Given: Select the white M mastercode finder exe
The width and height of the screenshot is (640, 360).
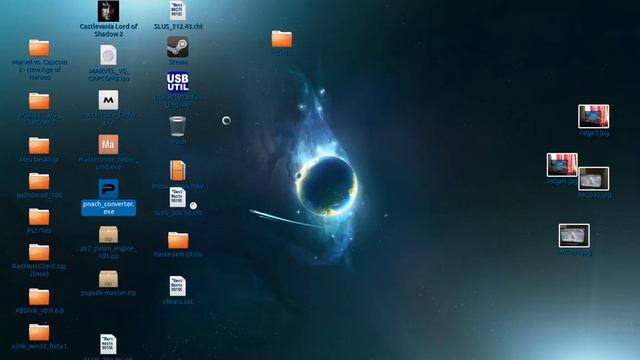Looking at the screenshot, I should 108,100.
